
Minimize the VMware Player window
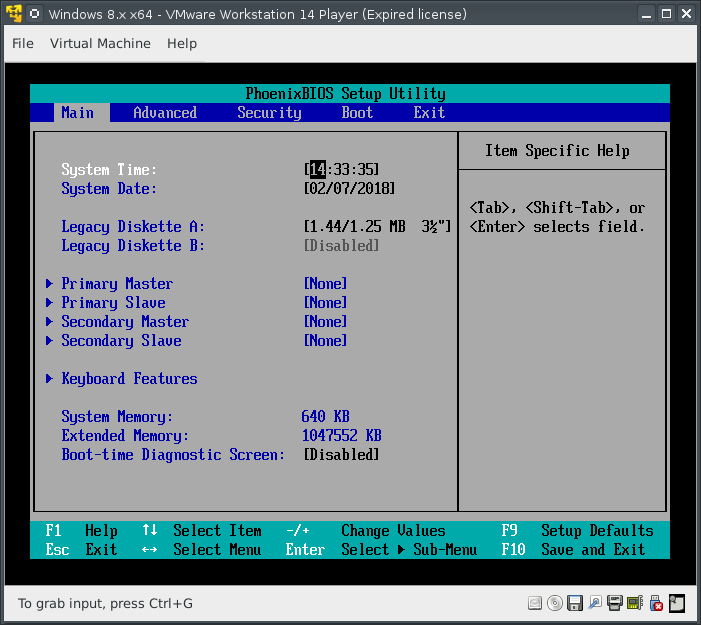pyautogui.click(x=646, y=14)
